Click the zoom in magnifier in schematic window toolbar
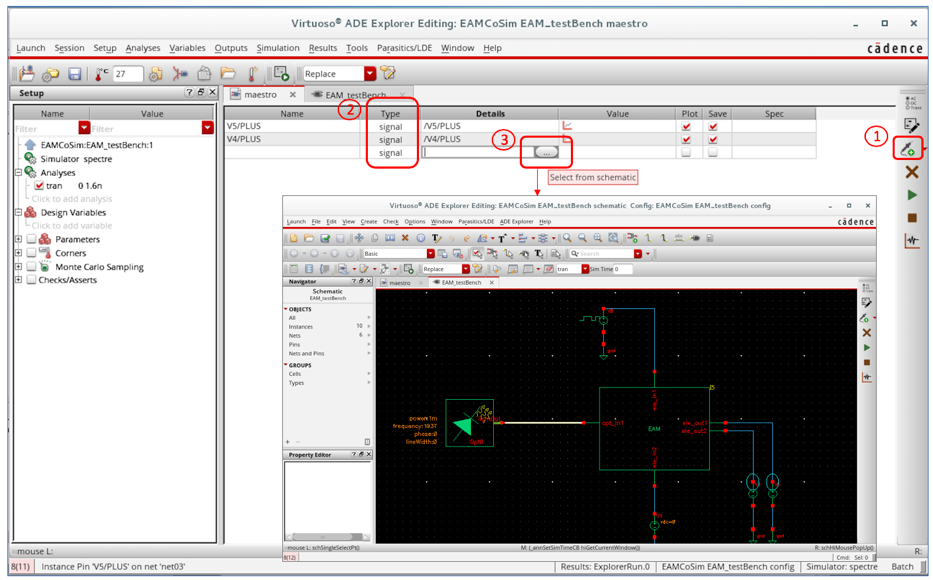 coord(567,238)
